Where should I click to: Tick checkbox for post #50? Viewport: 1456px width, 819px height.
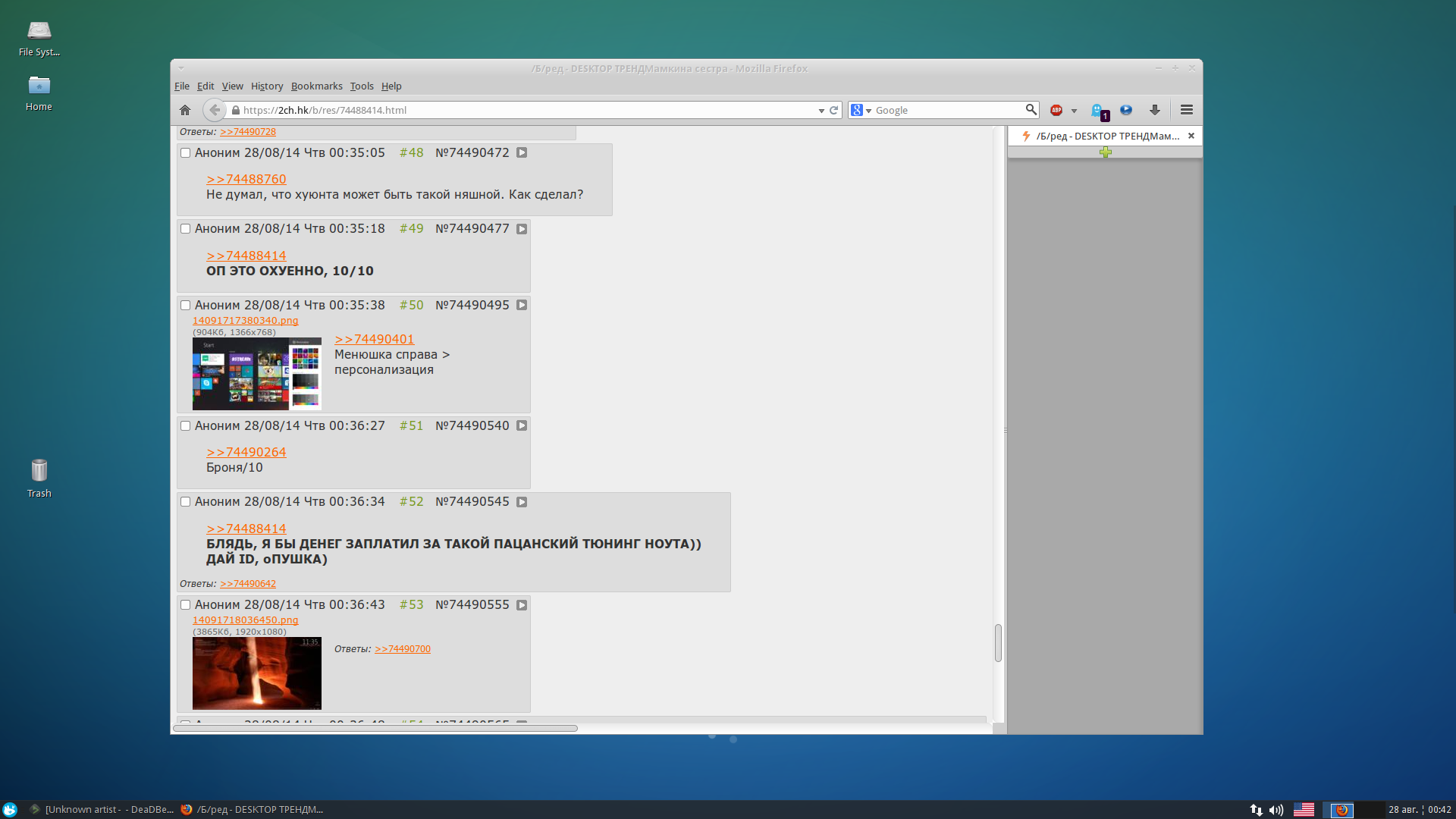[x=185, y=305]
